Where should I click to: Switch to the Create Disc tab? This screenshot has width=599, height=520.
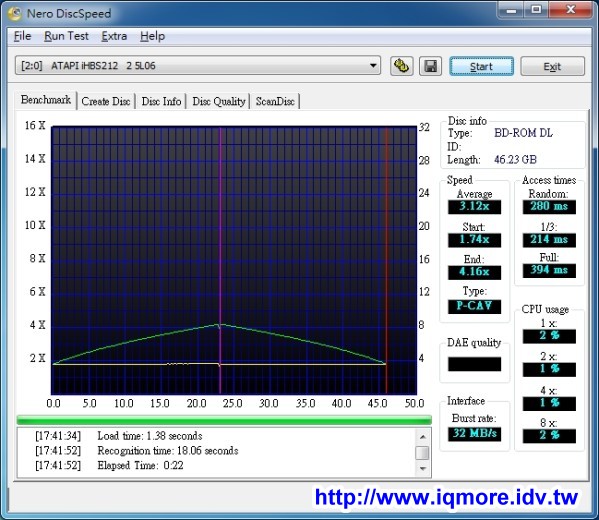point(106,101)
